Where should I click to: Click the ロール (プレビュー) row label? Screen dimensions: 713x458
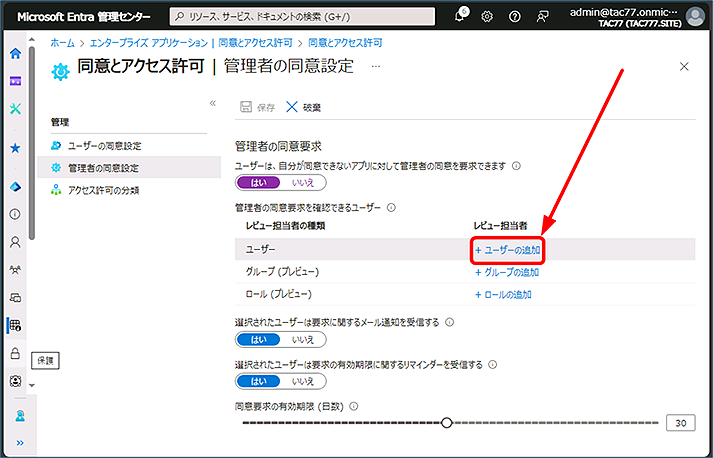click(x=278, y=294)
